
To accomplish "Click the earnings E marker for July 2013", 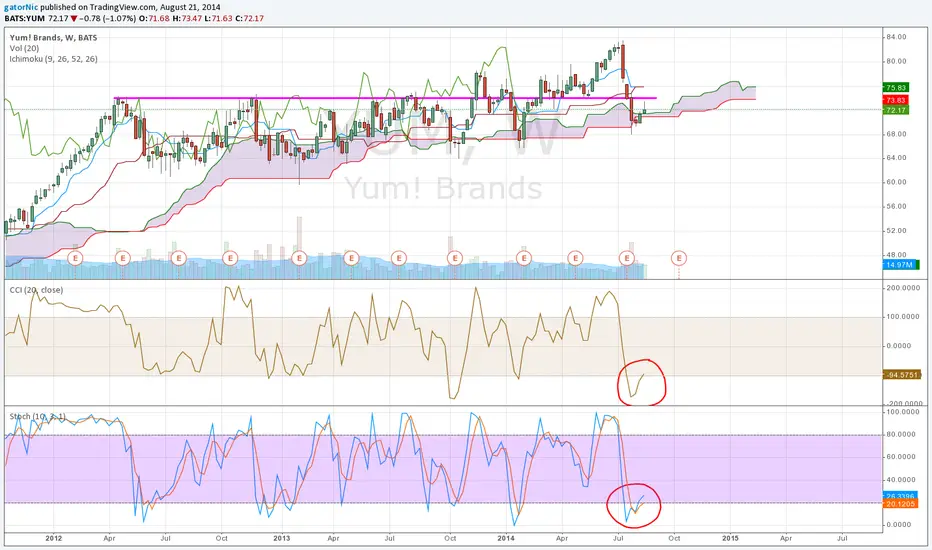I will pos(399,258).
